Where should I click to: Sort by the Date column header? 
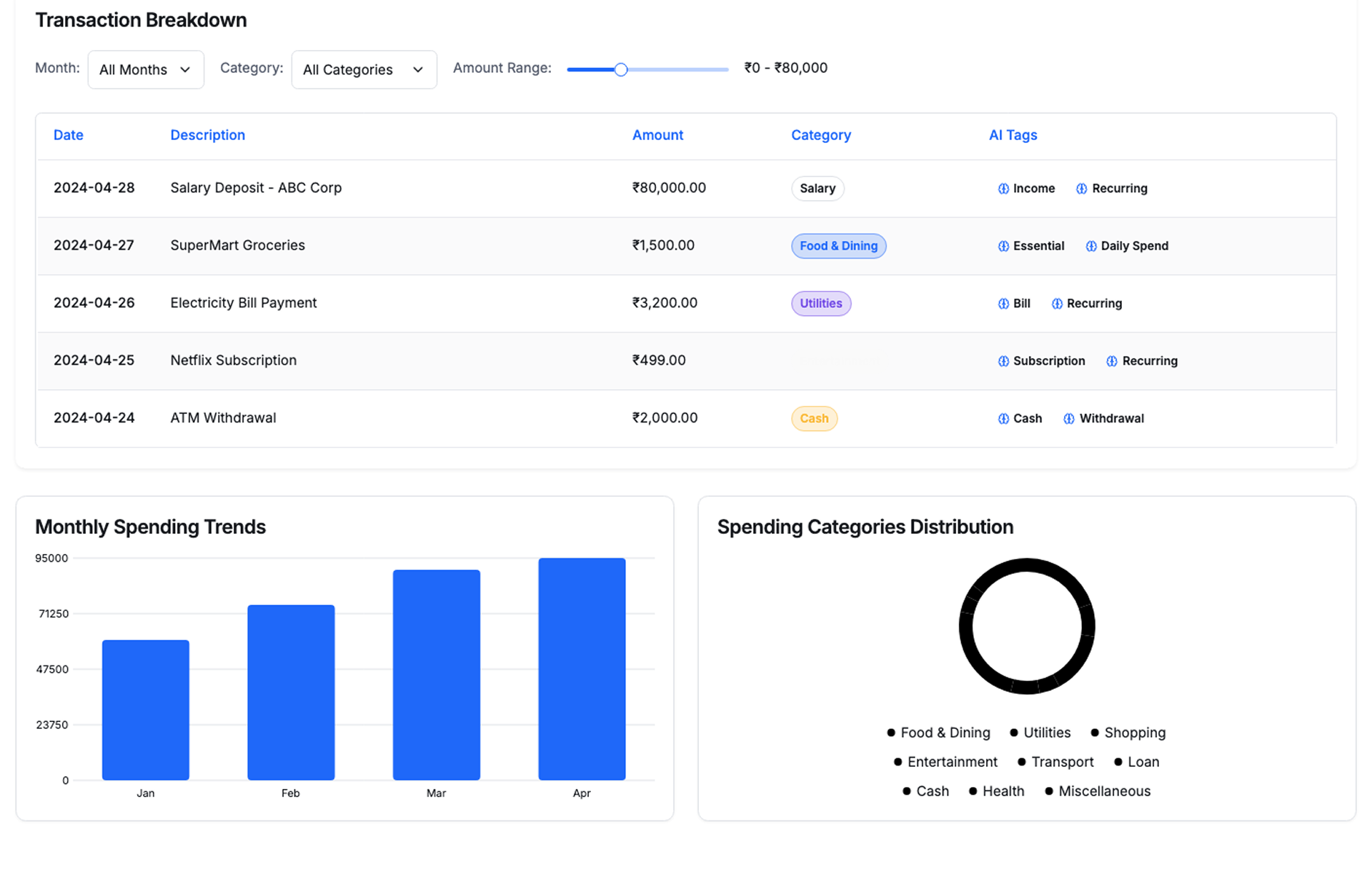click(69, 135)
